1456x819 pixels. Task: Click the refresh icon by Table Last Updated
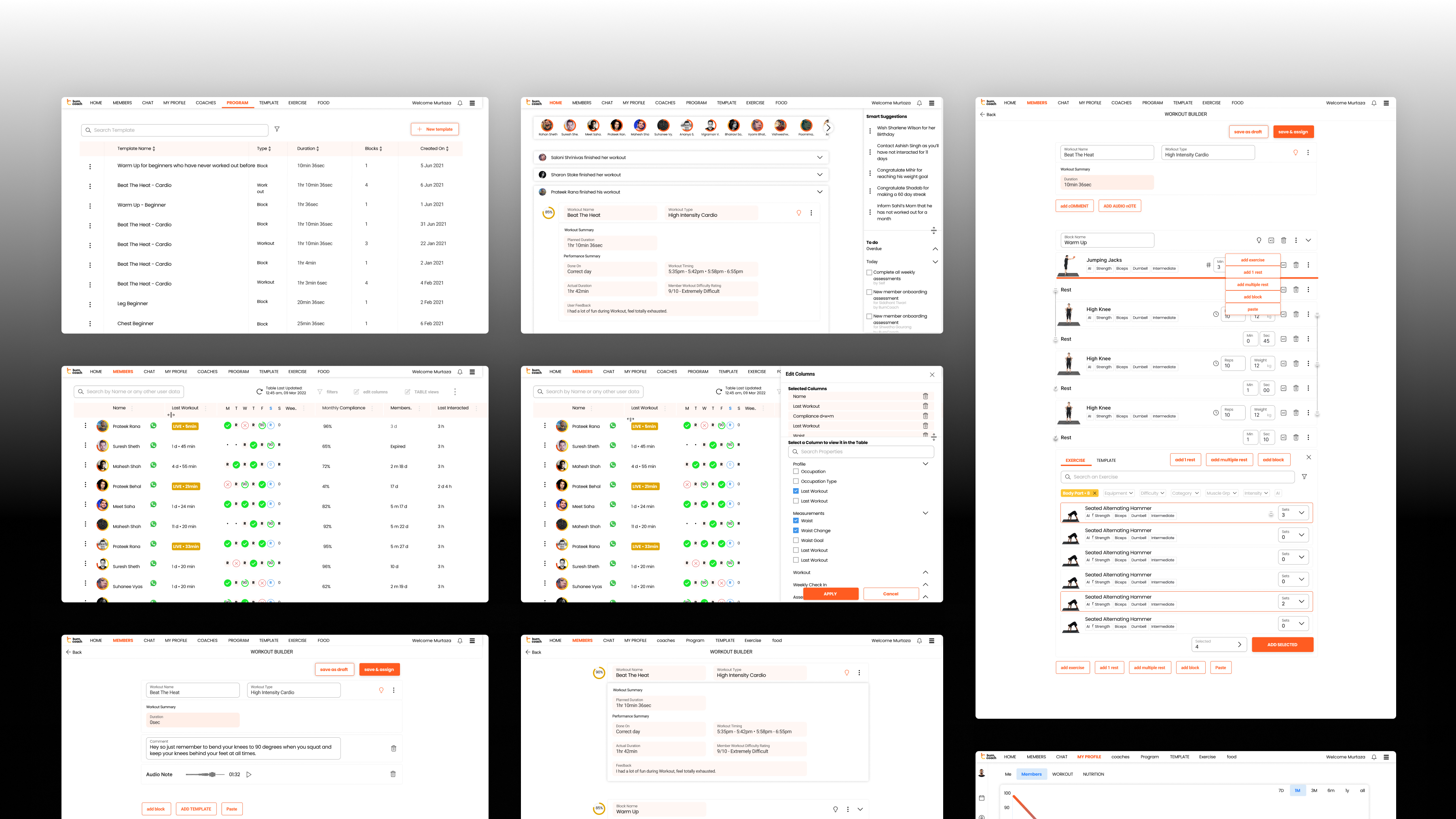pos(259,391)
